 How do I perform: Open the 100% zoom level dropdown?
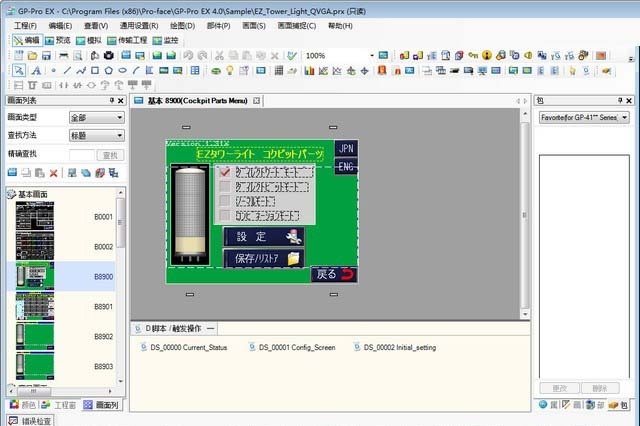point(372,55)
